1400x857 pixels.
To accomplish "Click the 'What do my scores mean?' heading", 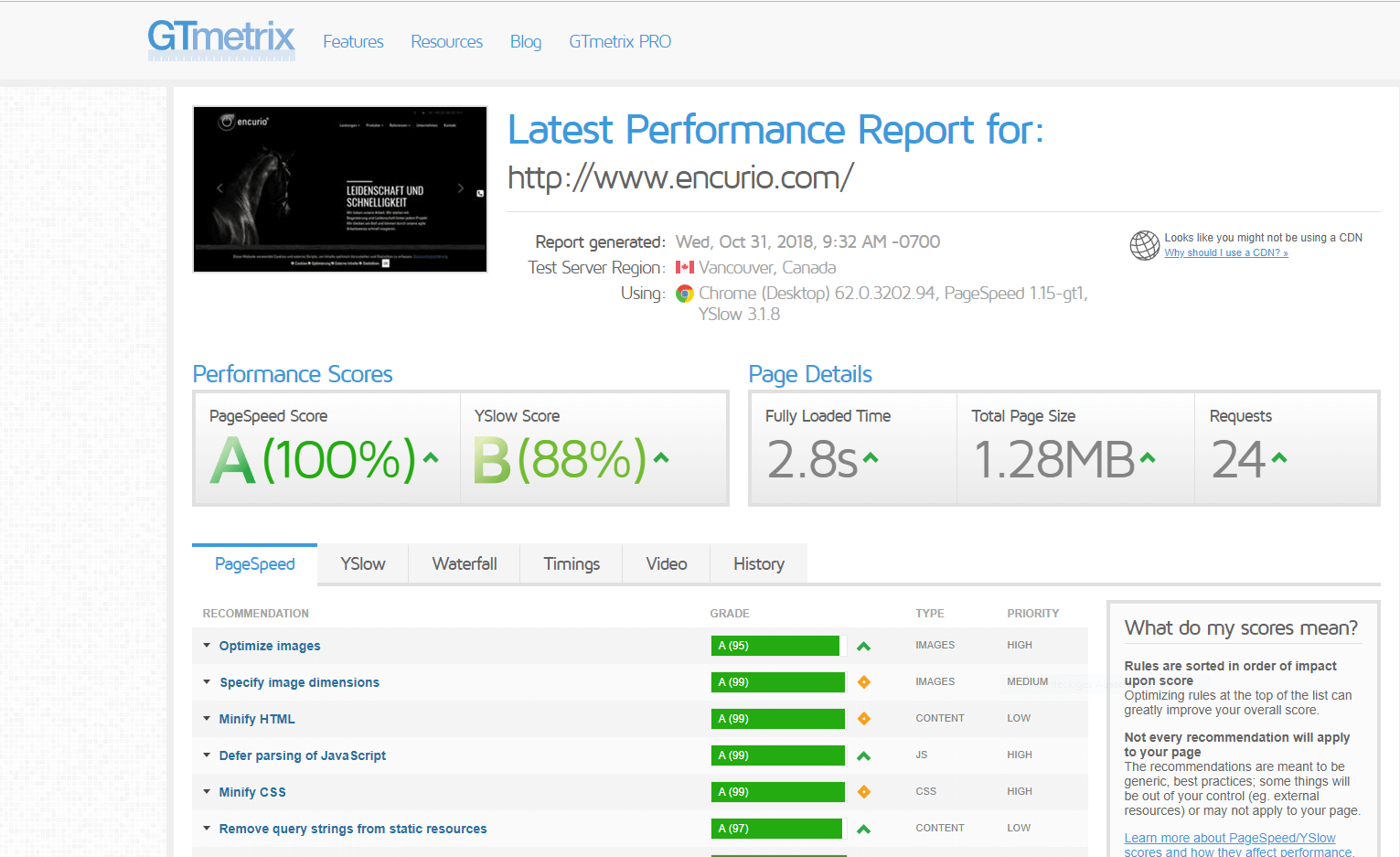I will tap(1241, 628).
